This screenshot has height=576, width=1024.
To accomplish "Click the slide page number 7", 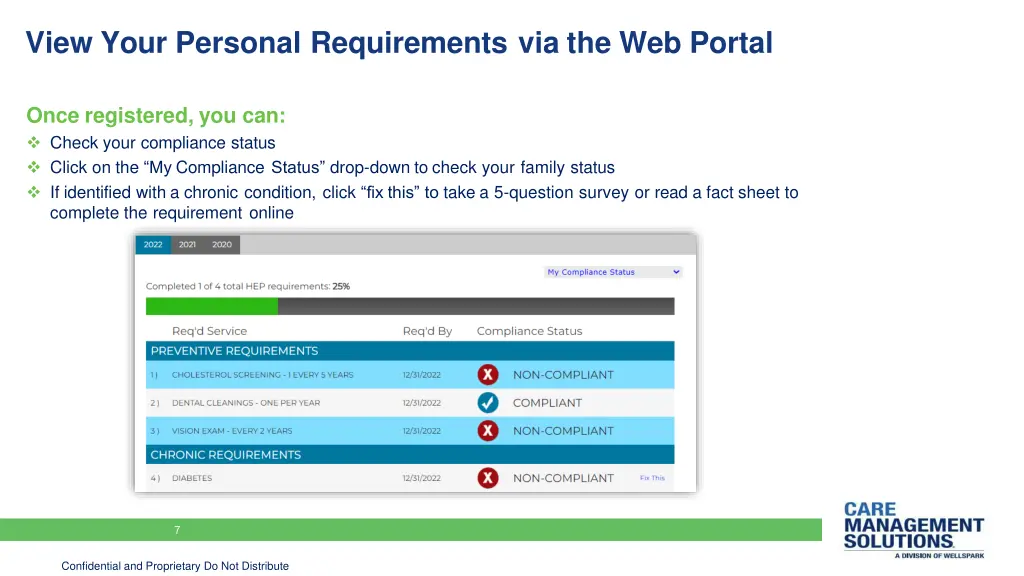I will pos(177,530).
